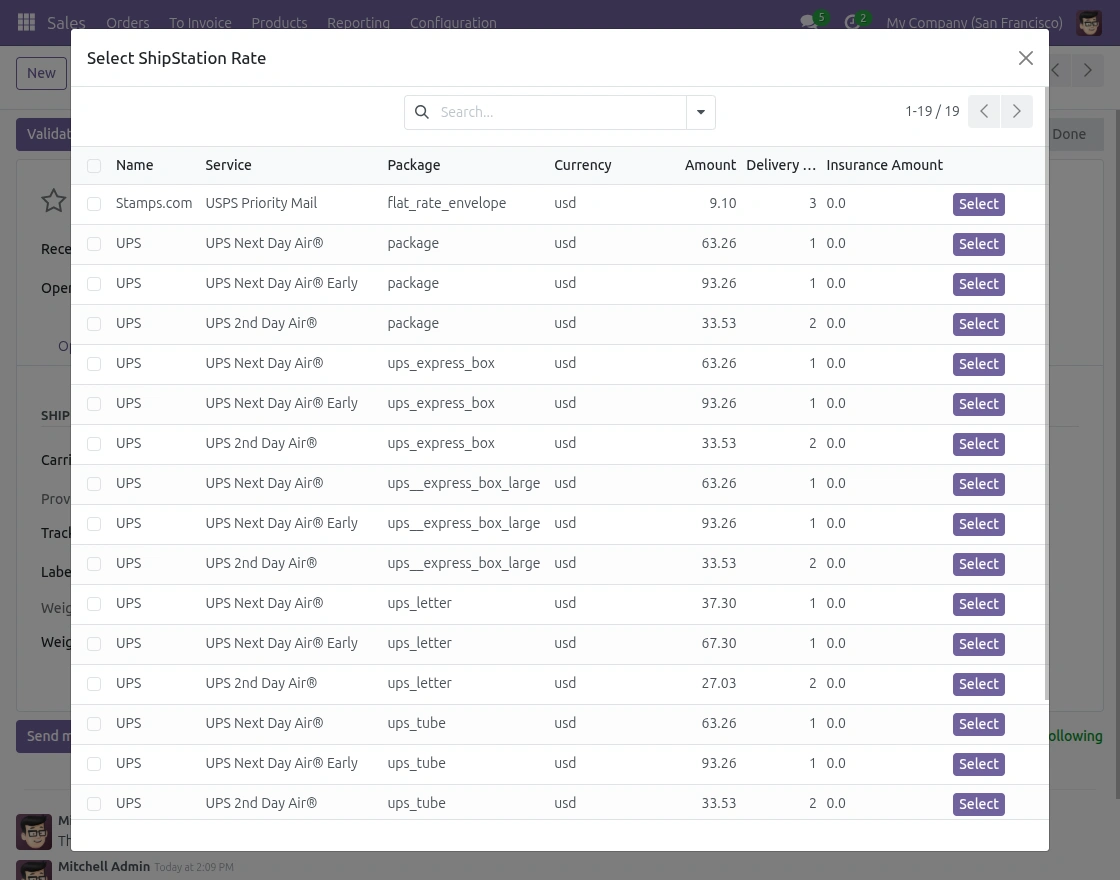Go to previous page of rates
This screenshot has height=880, width=1120.
(984, 112)
